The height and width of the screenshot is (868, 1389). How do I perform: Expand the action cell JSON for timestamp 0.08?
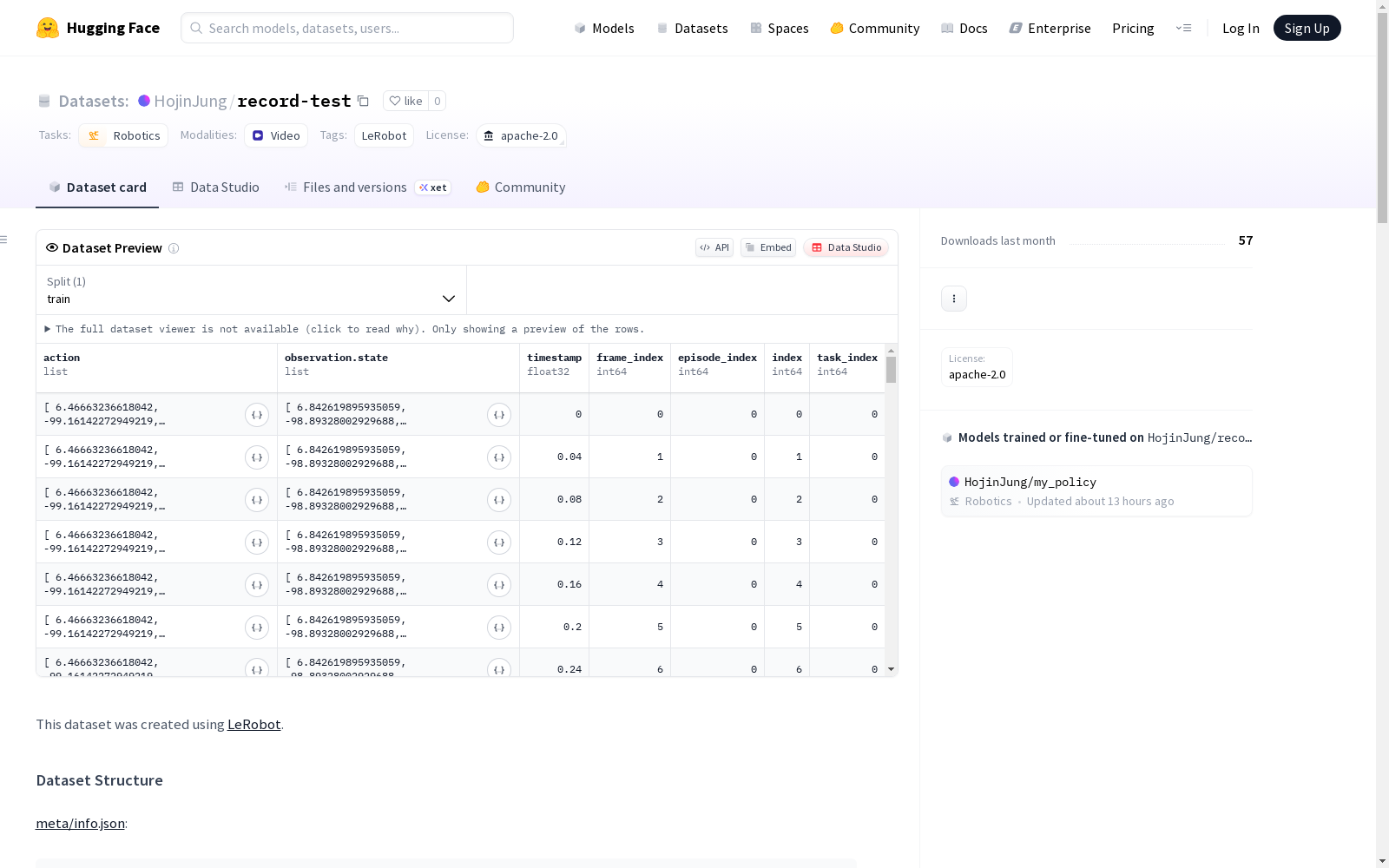[x=257, y=500]
